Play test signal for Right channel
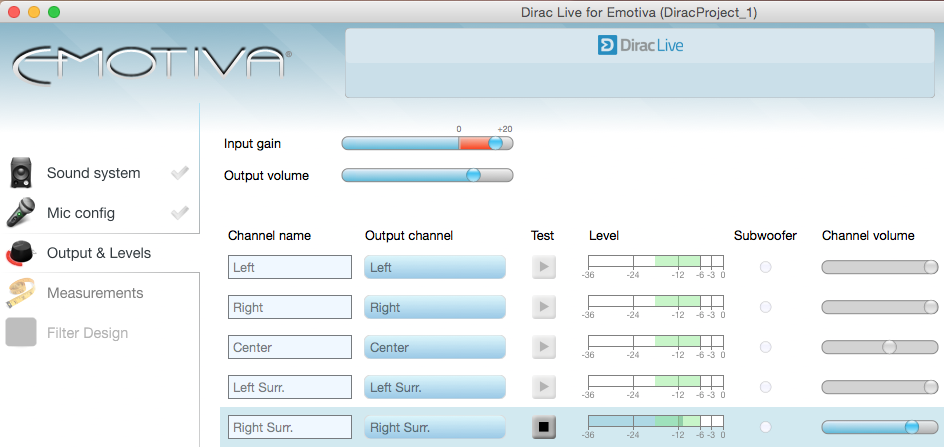This screenshot has width=944, height=447. pyautogui.click(x=544, y=307)
